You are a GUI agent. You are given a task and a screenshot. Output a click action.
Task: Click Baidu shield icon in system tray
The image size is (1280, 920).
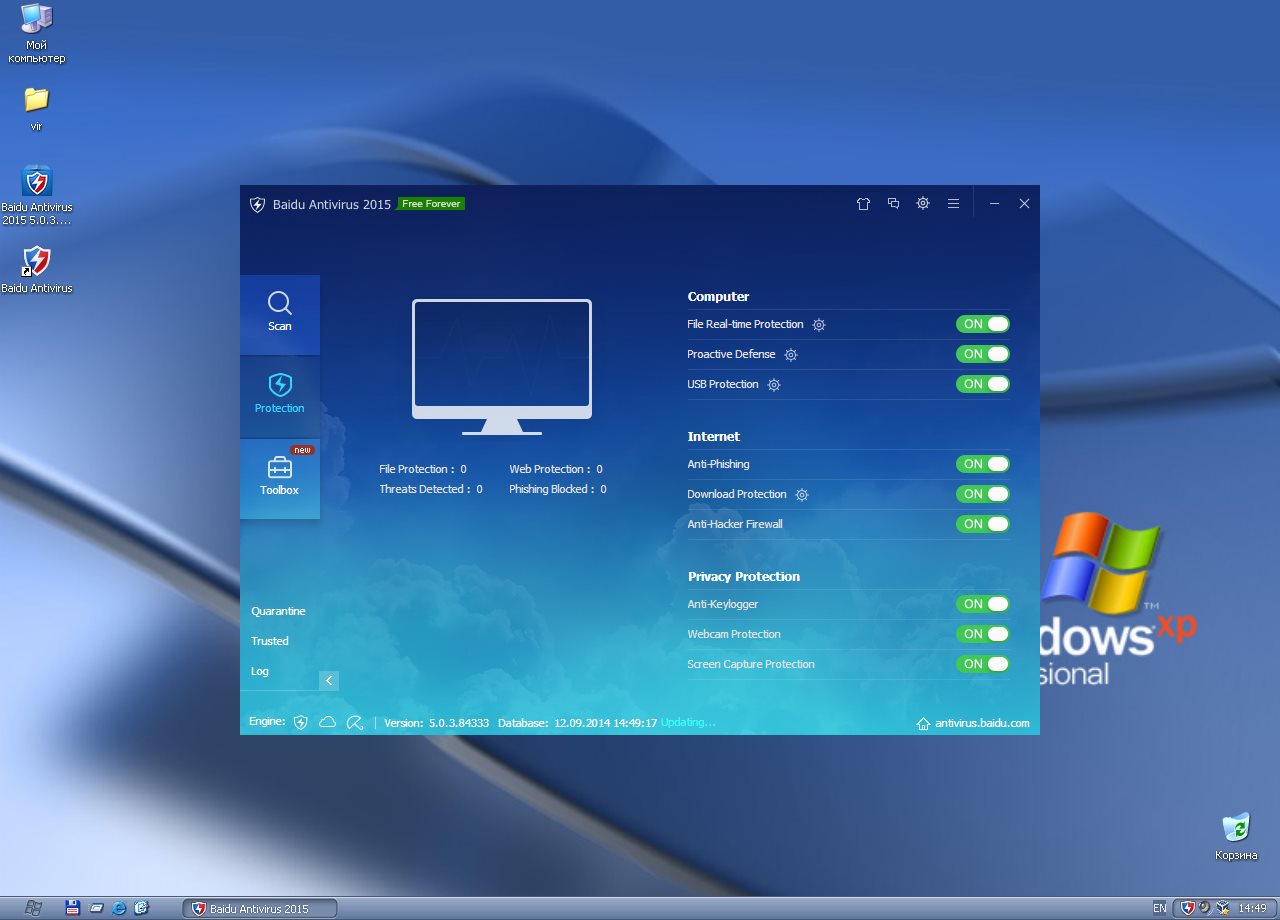click(1188, 908)
